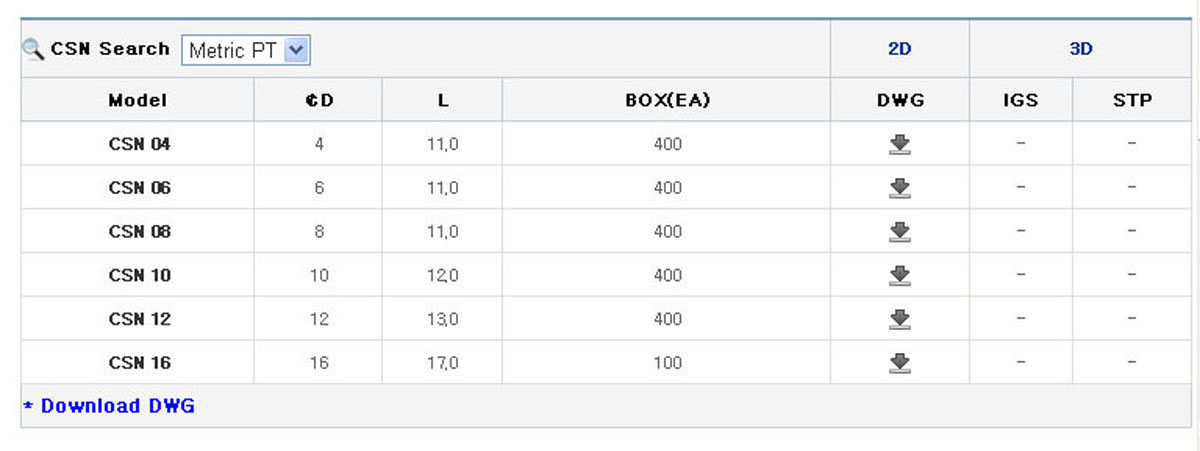Click the 3D column header
The image size is (1200, 451).
(1081, 49)
